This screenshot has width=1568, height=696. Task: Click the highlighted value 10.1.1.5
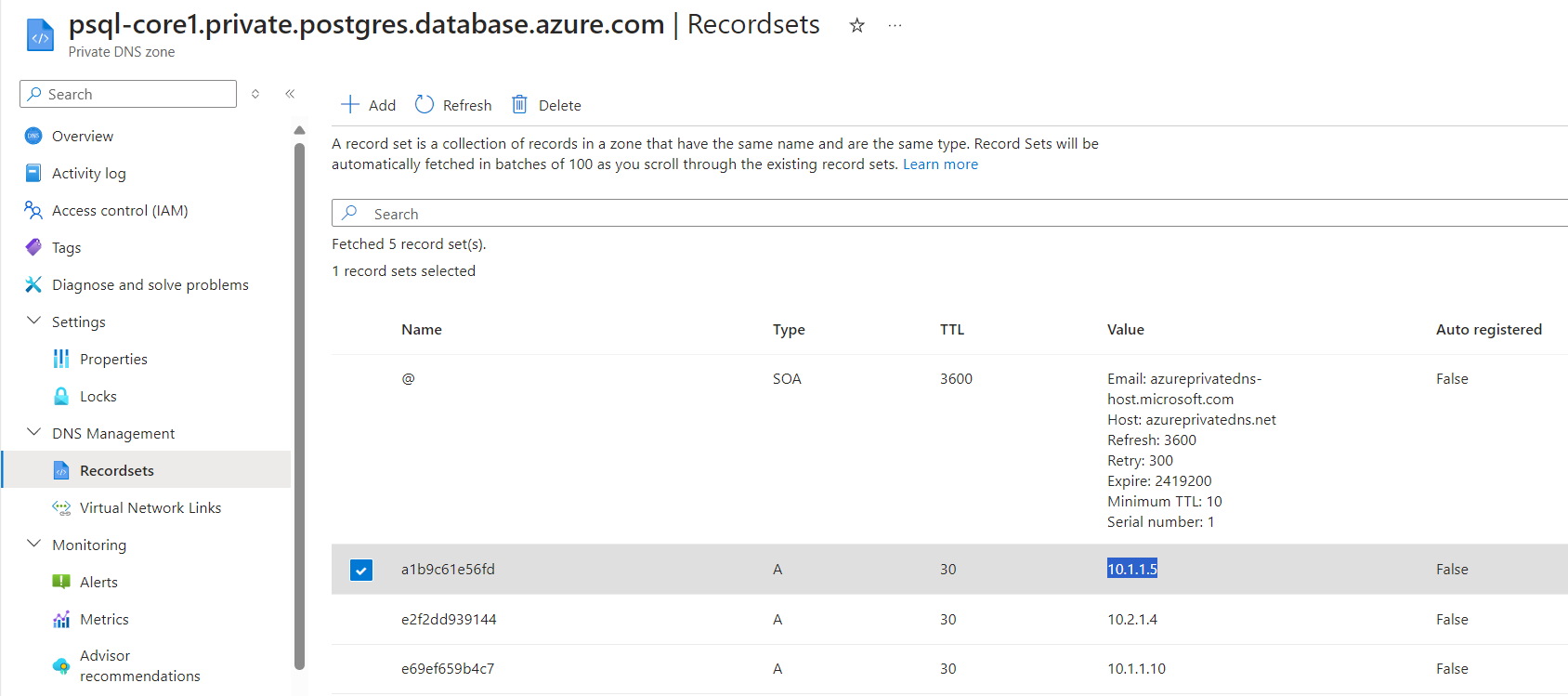[x=1132, y=569]
